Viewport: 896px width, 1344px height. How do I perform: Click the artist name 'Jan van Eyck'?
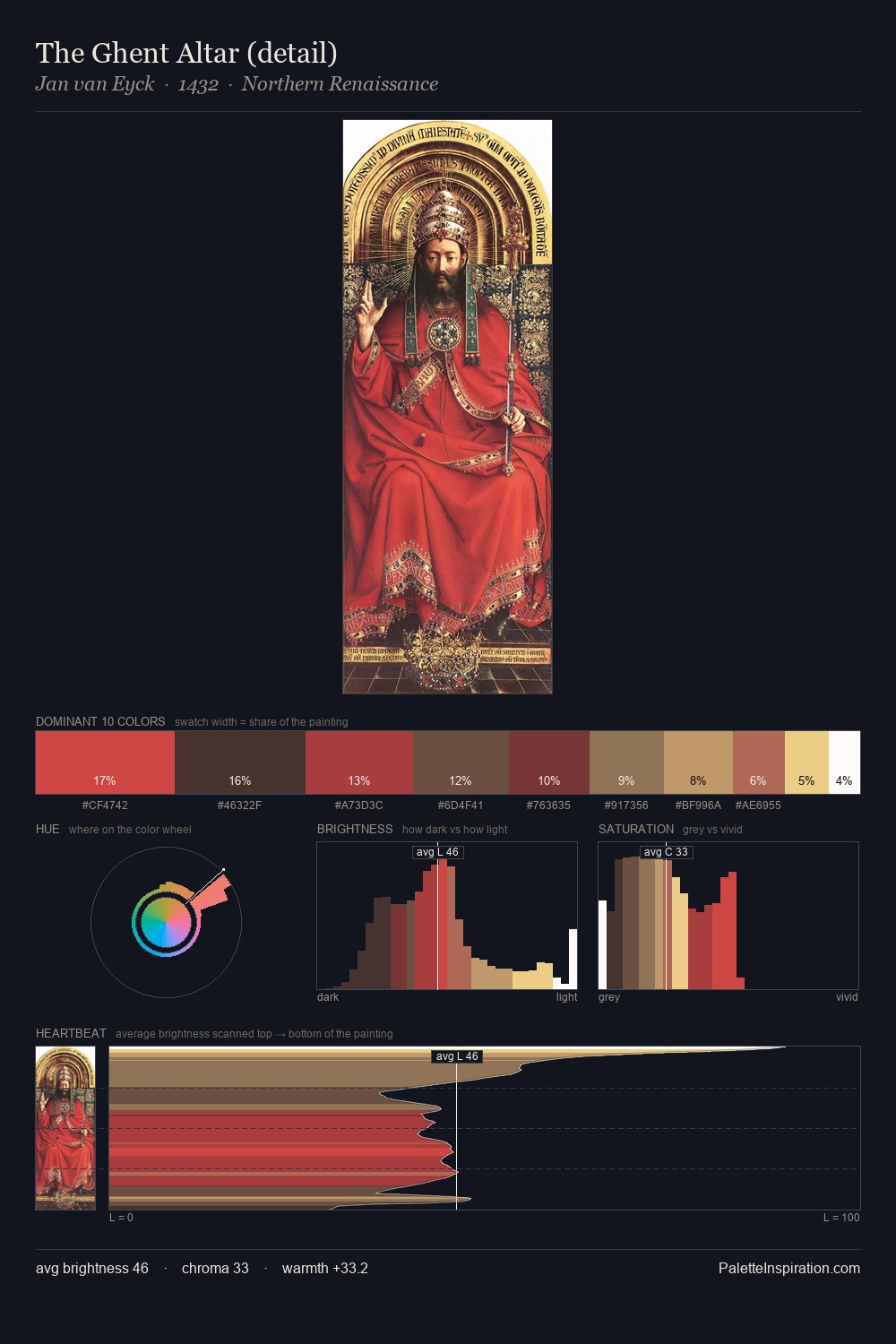coord(95,84)
